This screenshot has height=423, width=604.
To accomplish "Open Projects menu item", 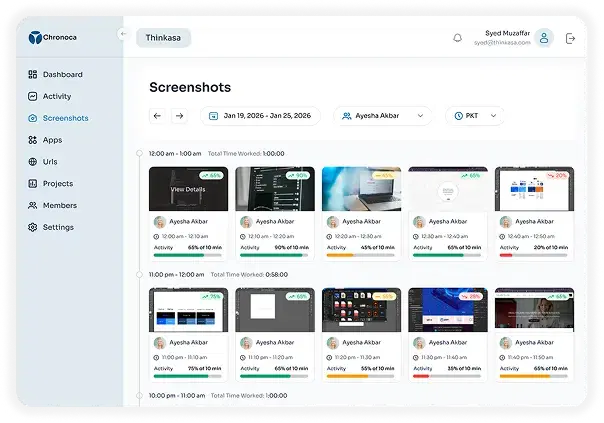I will tap(50, 184).
